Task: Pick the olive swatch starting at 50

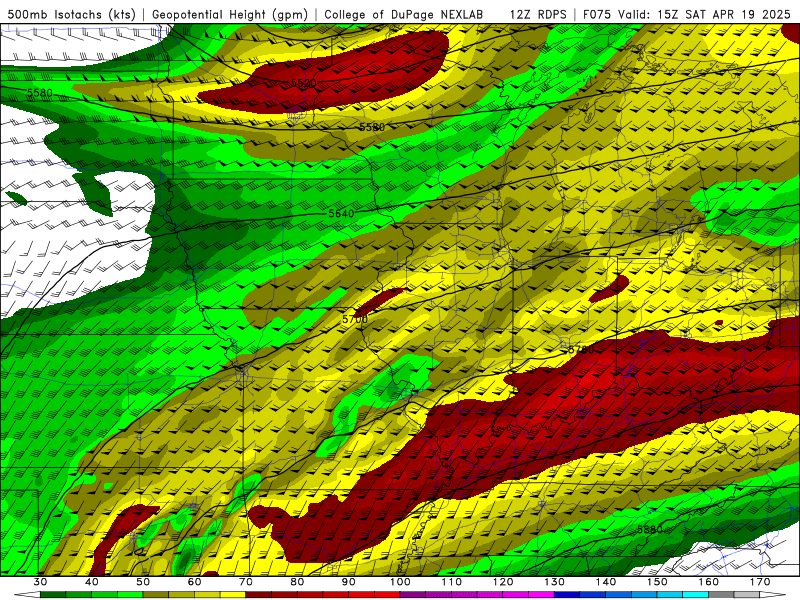Action: click(156, 595)
